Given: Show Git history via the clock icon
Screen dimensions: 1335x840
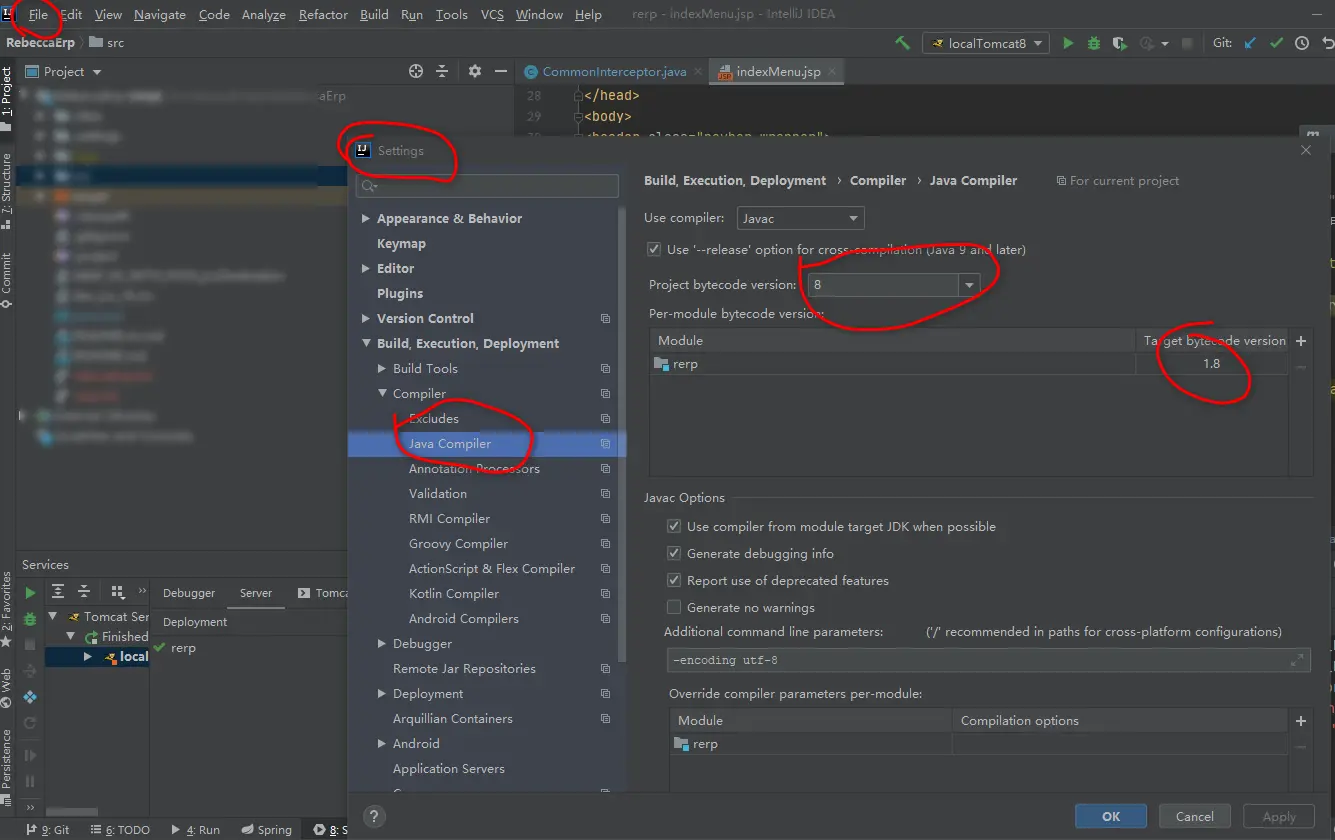Looking at the screenshot, I should click(1302, 43).
